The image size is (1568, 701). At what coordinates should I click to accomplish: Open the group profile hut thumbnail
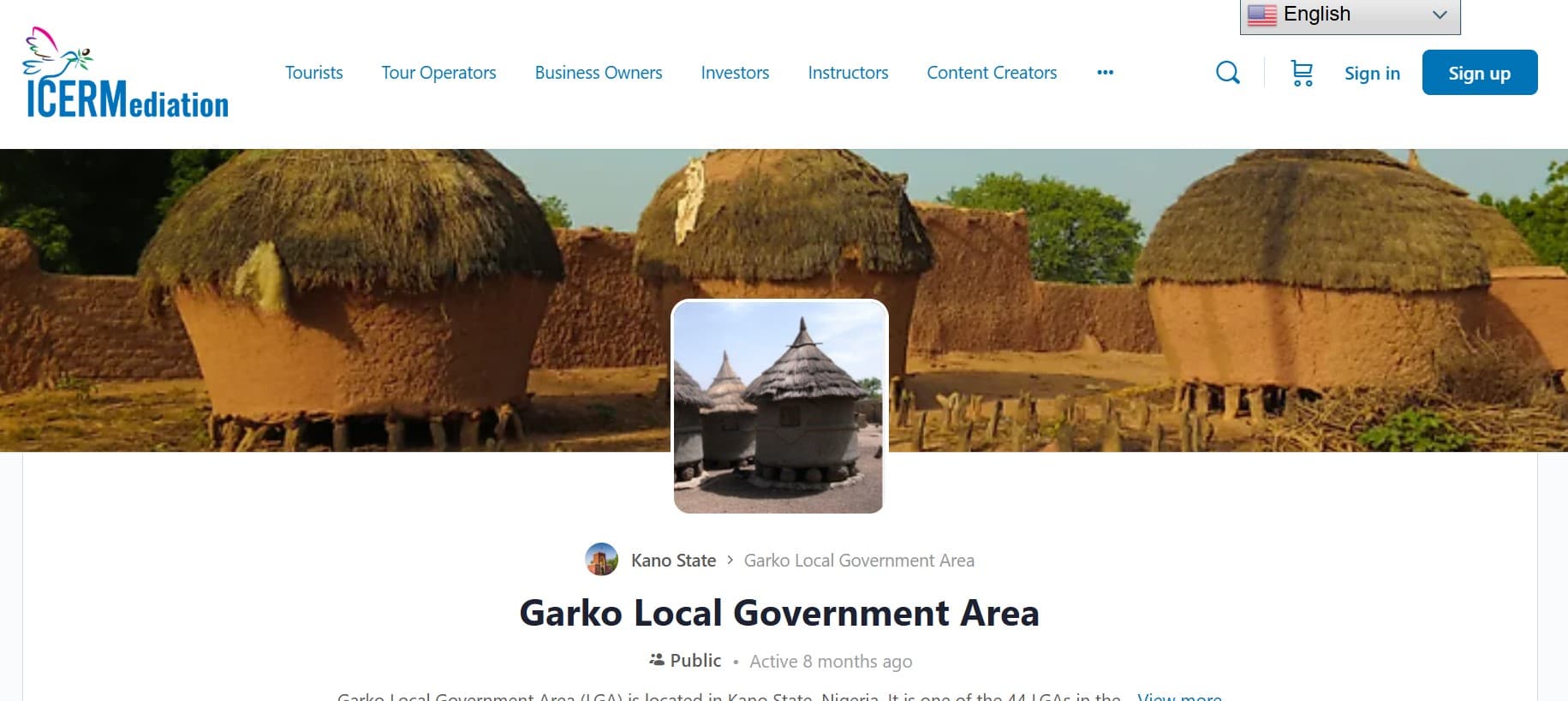[778, 407]
